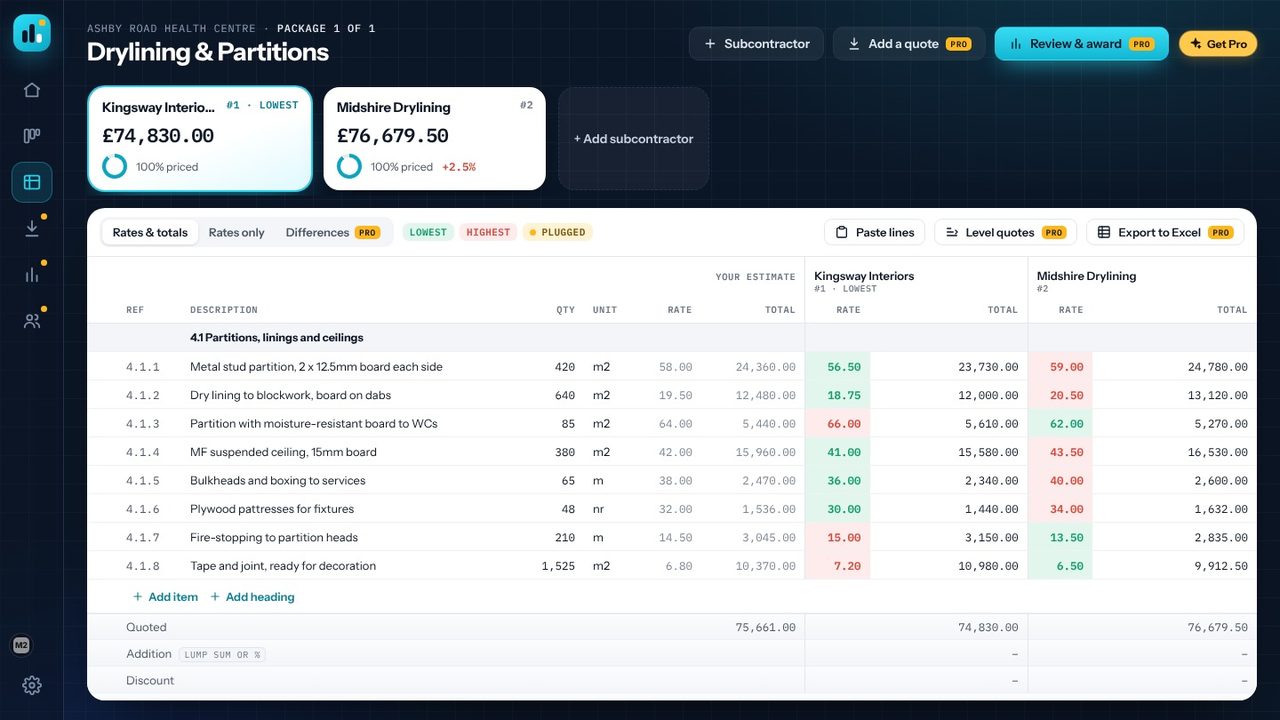Select the Midshire Drylining quote card

coord(435,138)
